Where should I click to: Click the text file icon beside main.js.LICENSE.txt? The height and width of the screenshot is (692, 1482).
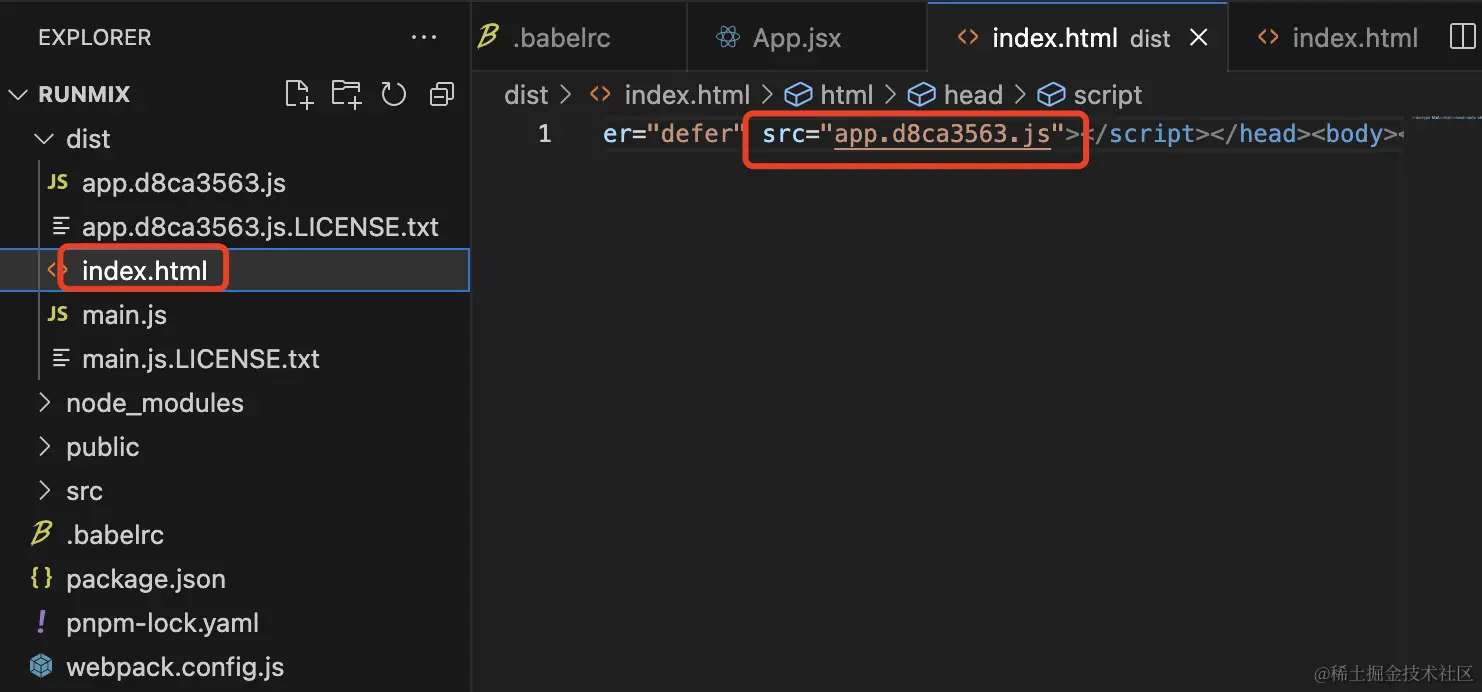[61, 359]
